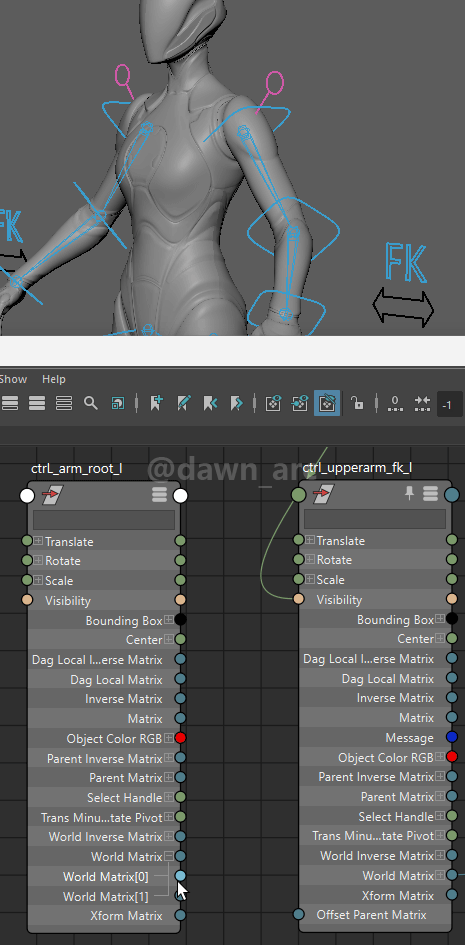Click black Bounding Box port on ctrl_upperarm_fk_l
This screenshot has height=945, width=465.
[452, 619]
